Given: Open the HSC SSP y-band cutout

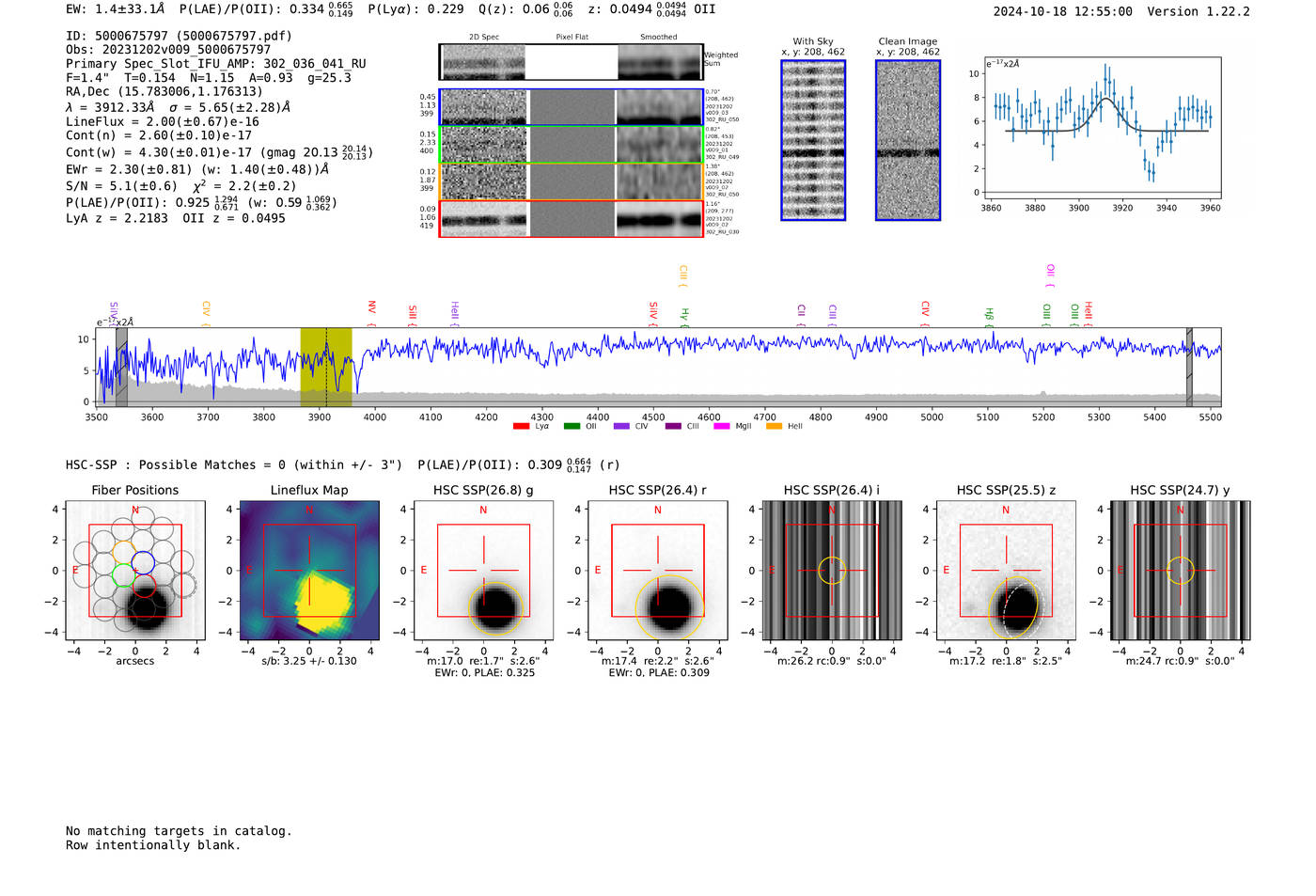Looking at the screenshot, I should pos(1181,571).
